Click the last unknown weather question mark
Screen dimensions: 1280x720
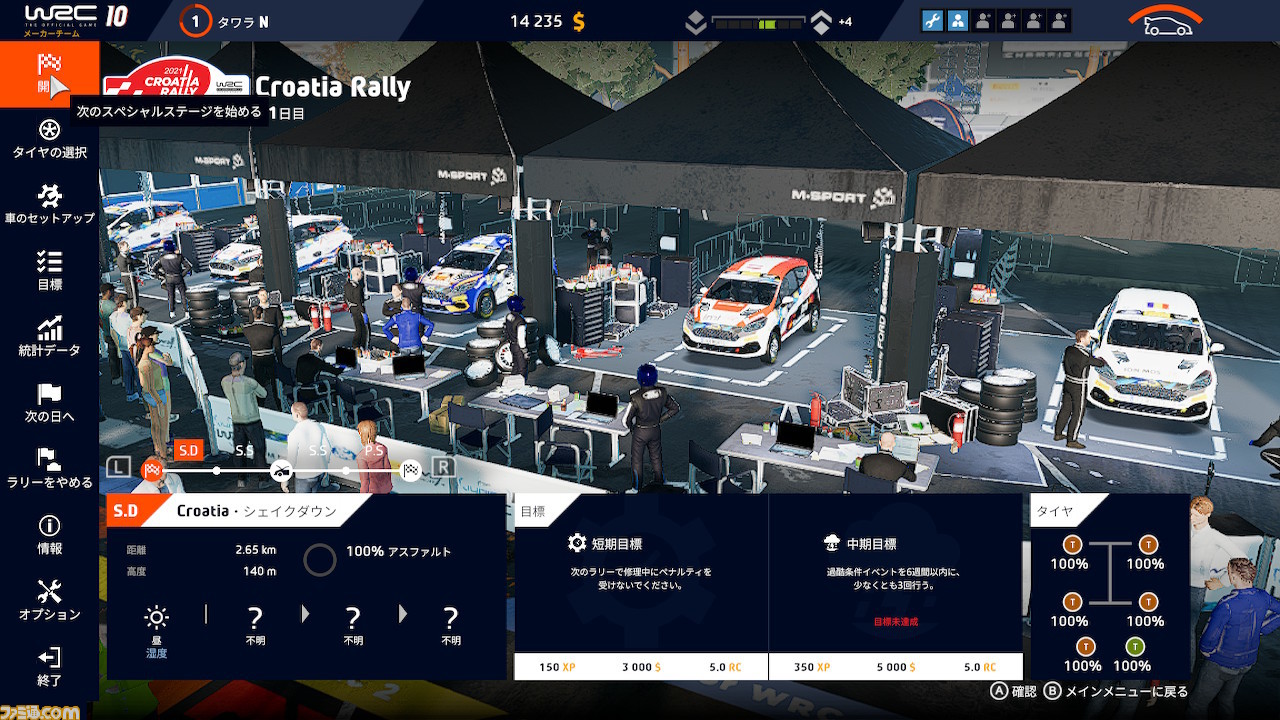[451, 618]
